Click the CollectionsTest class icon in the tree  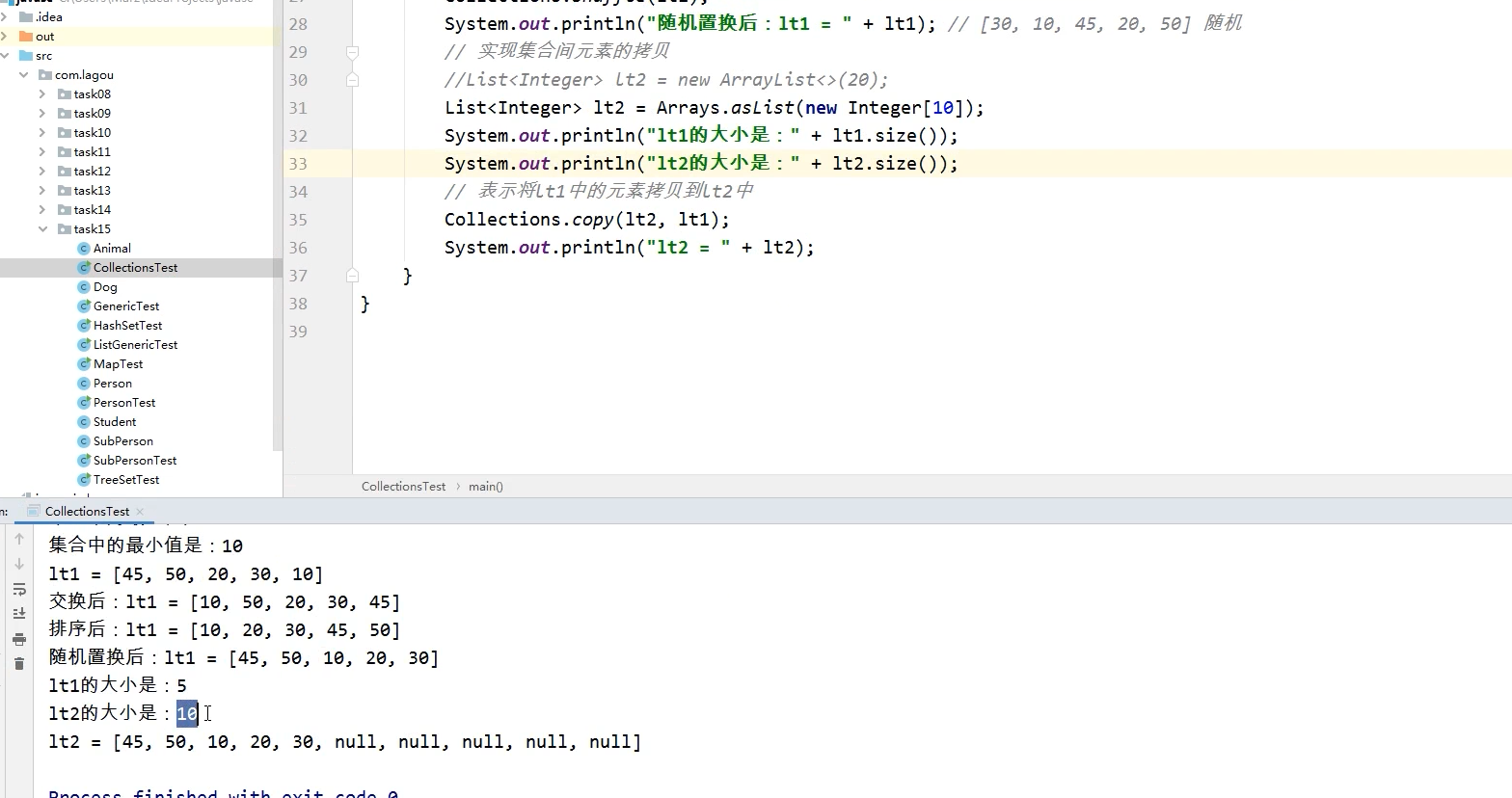84,268
